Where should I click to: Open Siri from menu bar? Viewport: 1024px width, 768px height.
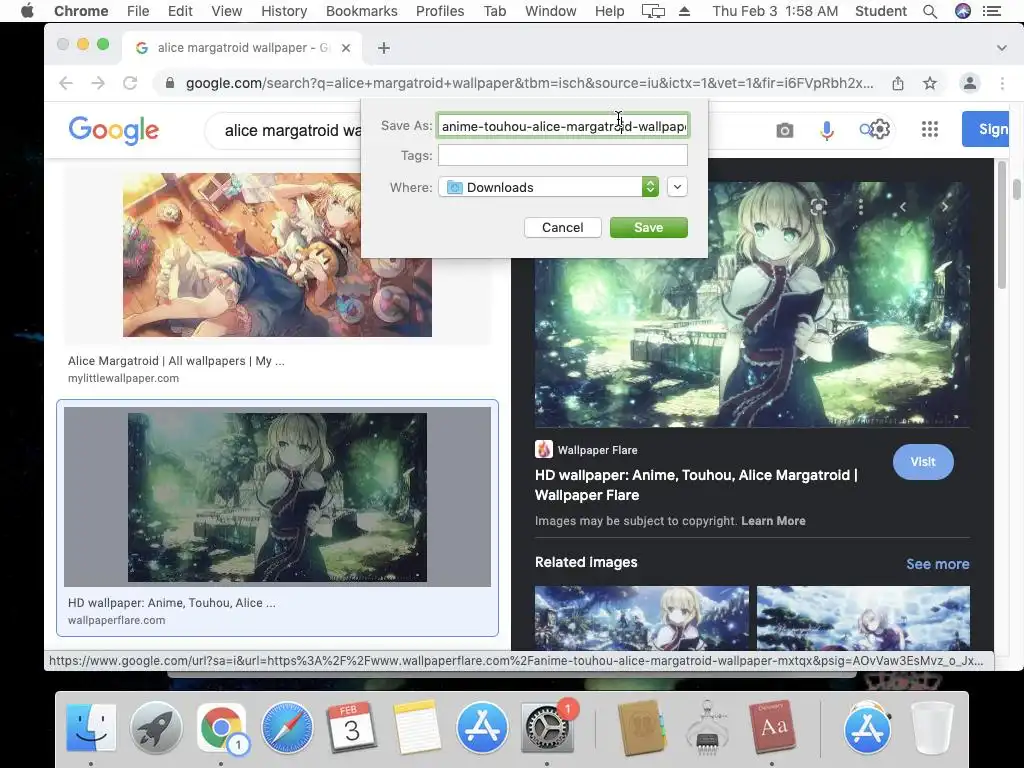[x=963, y=11]
